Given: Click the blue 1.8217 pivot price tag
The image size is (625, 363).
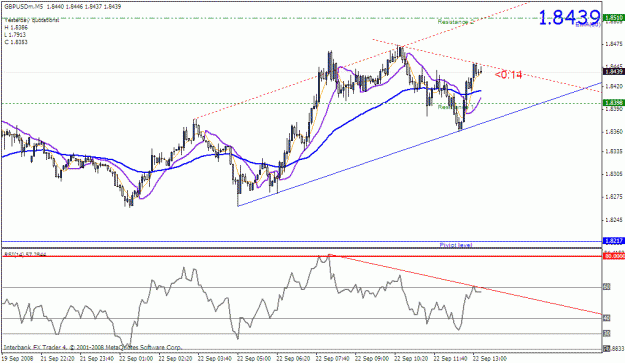Looking at the screenshot, I should point(614,241).
